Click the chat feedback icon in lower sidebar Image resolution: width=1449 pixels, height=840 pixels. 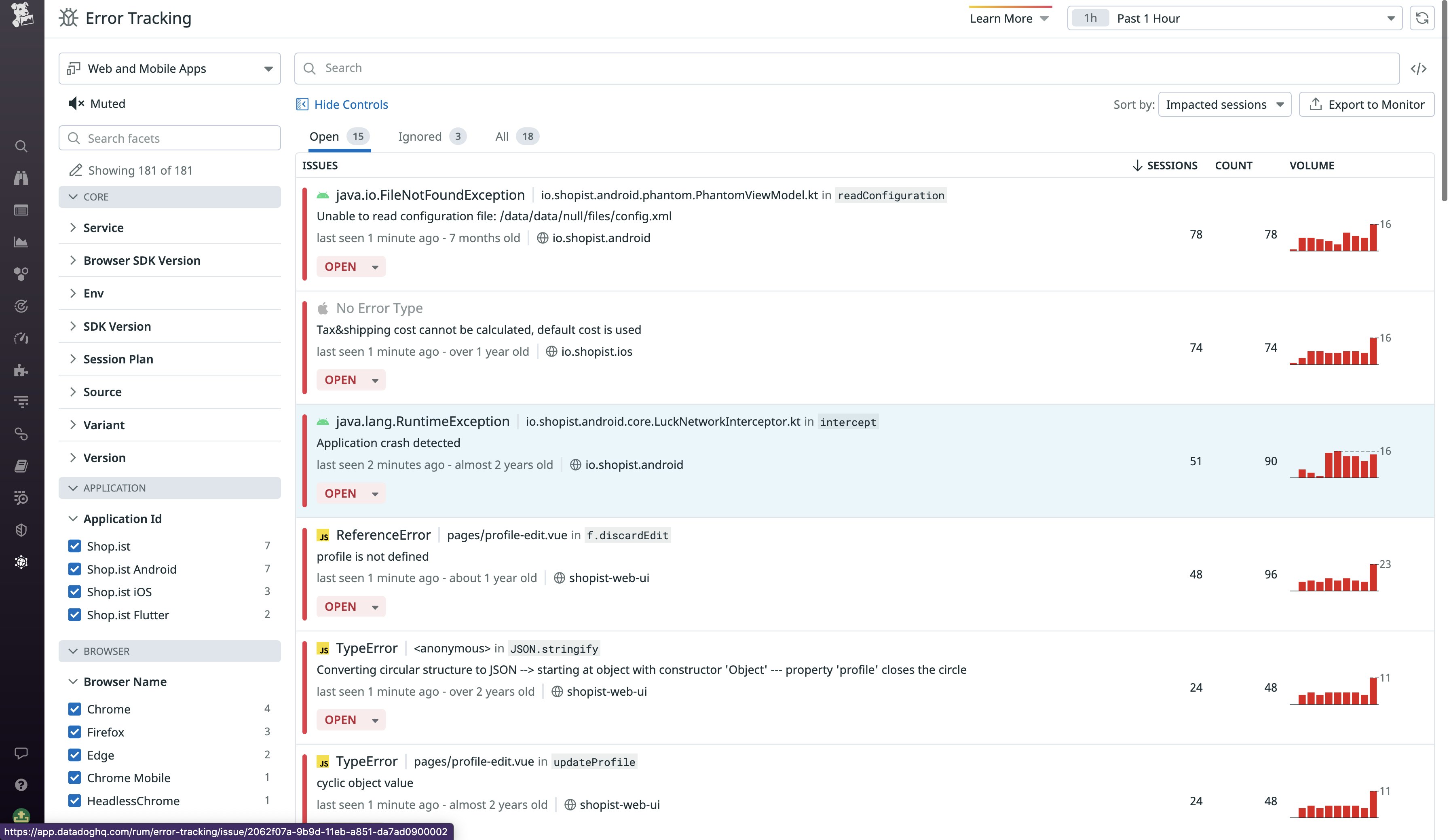21,753
